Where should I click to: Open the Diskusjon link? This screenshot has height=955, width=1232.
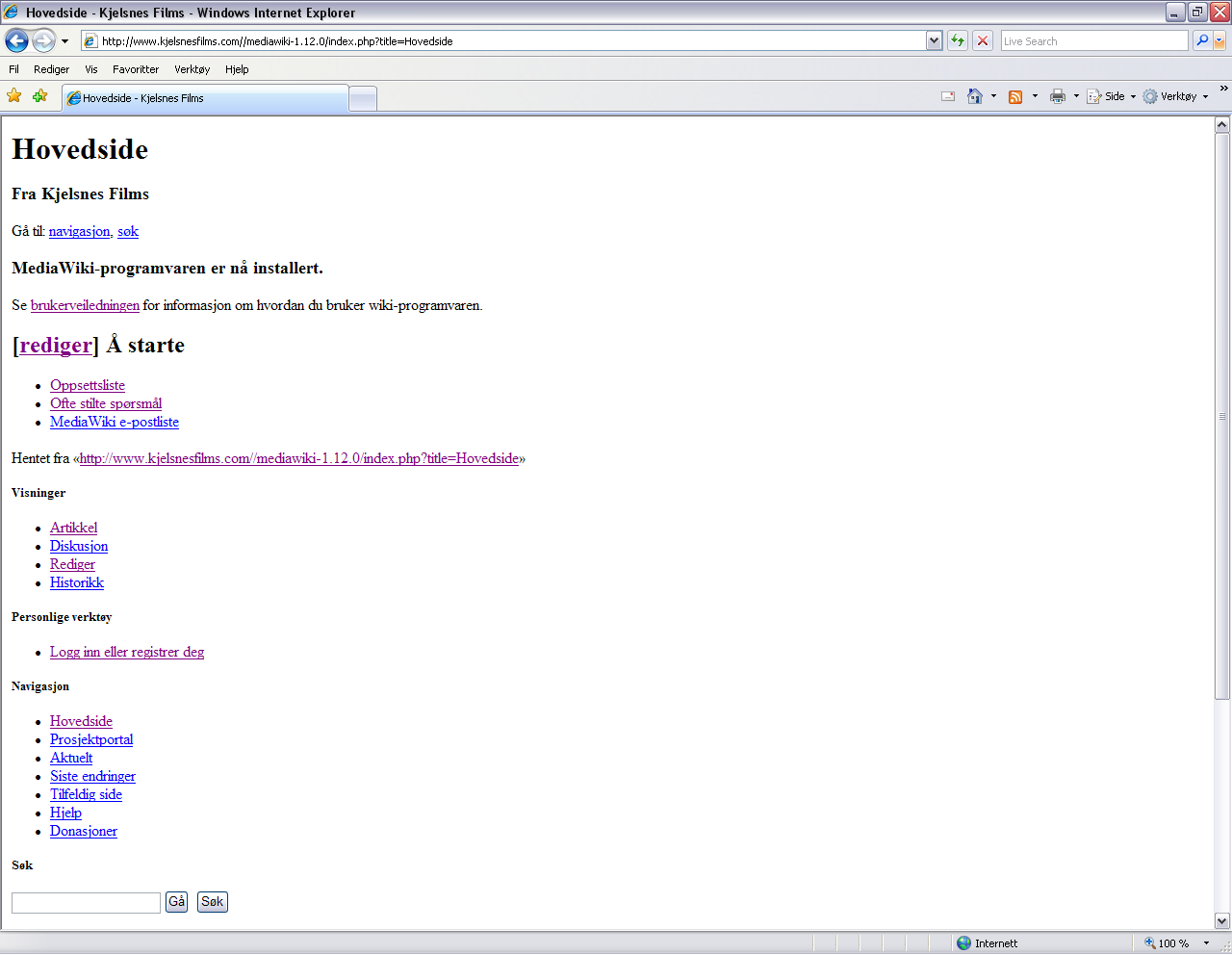click(x=79, y=546)
